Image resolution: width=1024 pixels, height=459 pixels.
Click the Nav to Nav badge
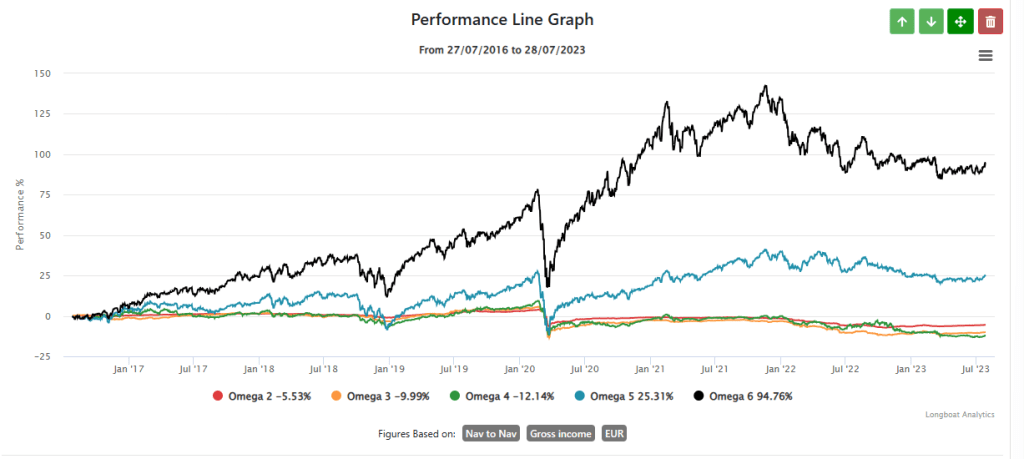coord(491,434)
